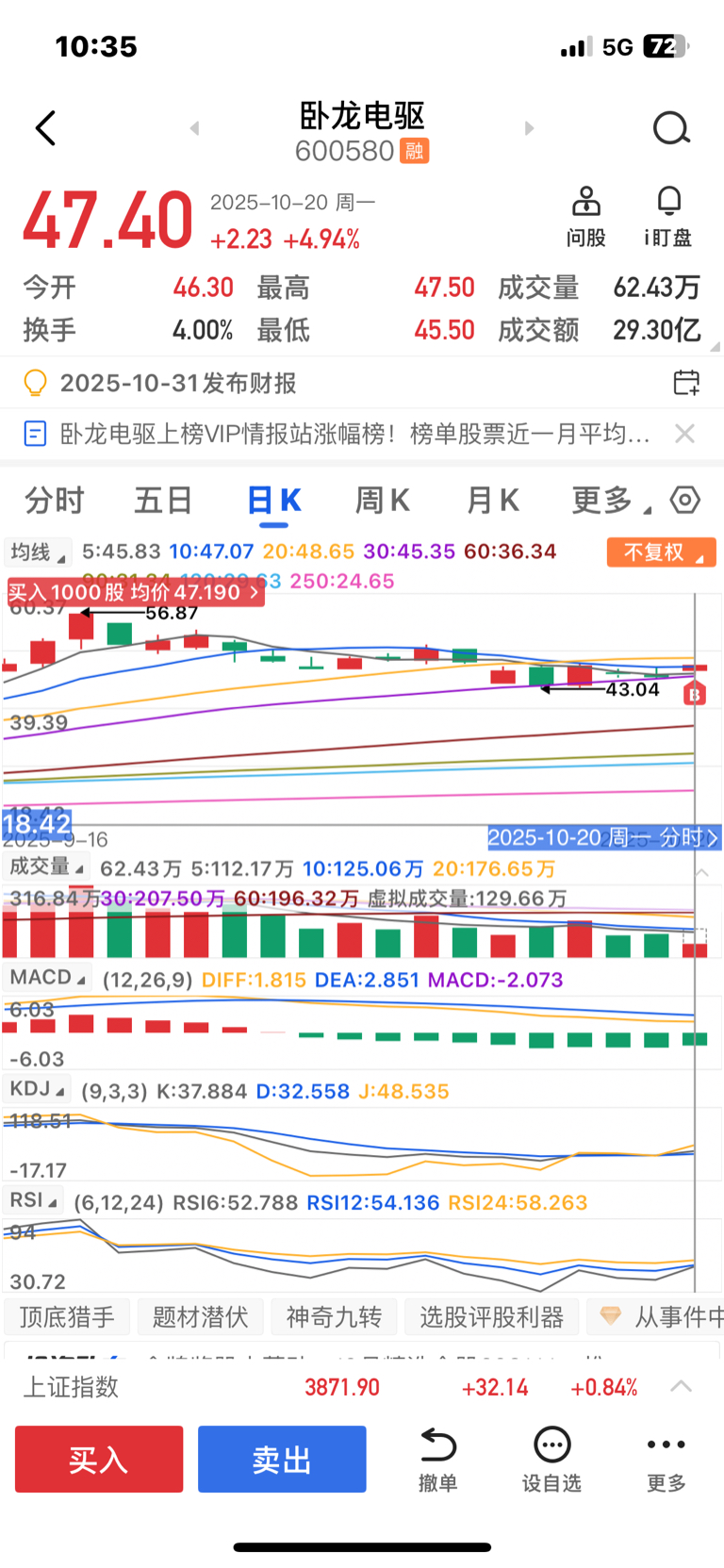Tap 设自选 to add to the watchlist
The height and width of the screenshot is (1568, 724).
coord(551,1460)
